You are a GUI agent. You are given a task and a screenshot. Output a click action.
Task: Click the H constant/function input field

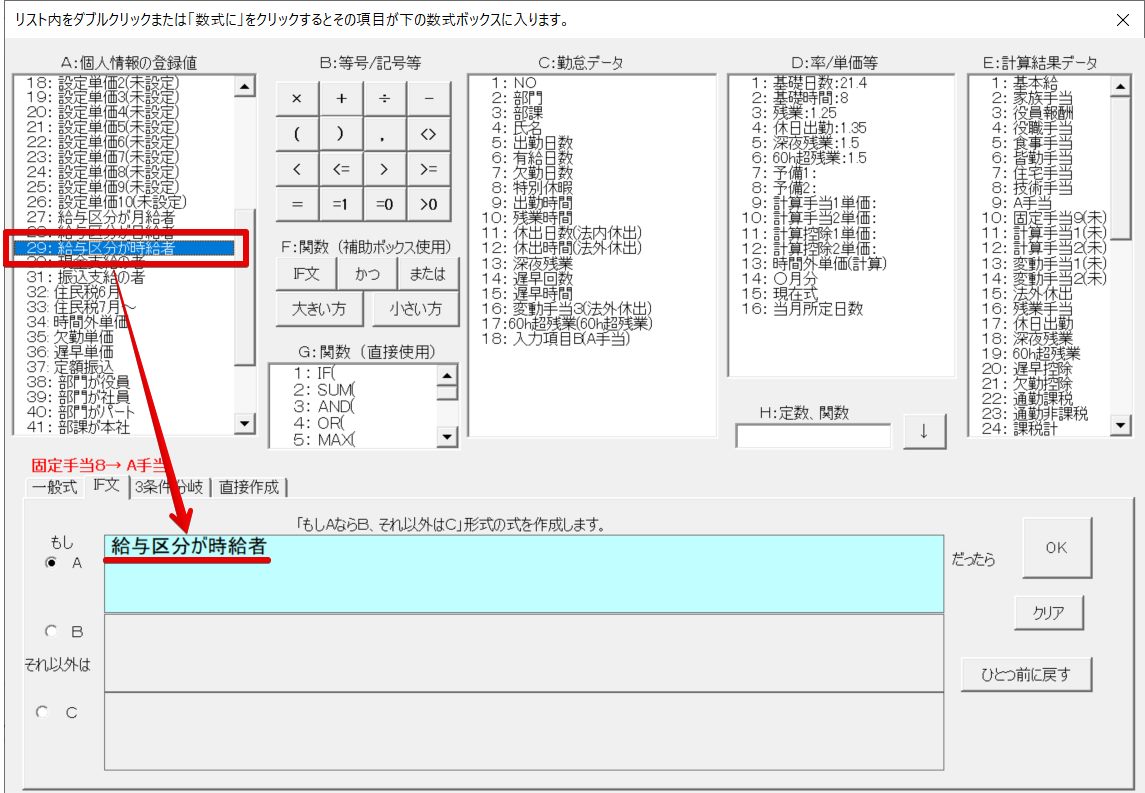[813, 436]
